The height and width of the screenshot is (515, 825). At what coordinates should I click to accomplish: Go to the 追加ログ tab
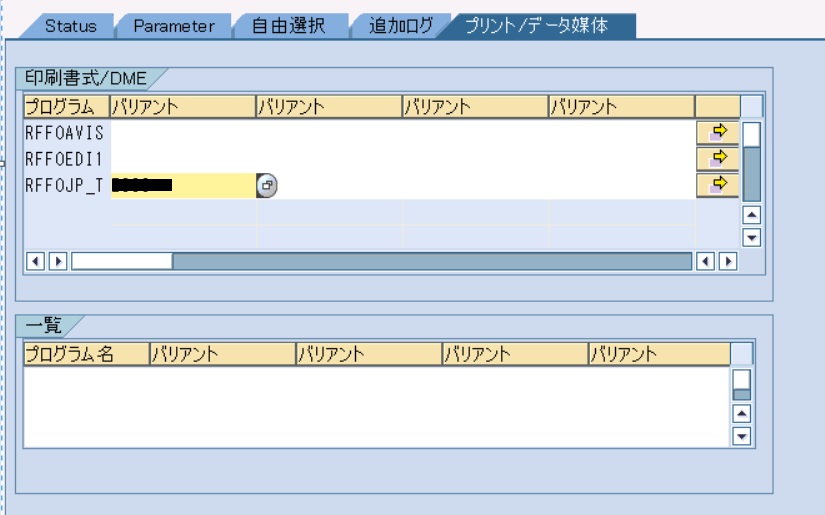click(400, 26)
